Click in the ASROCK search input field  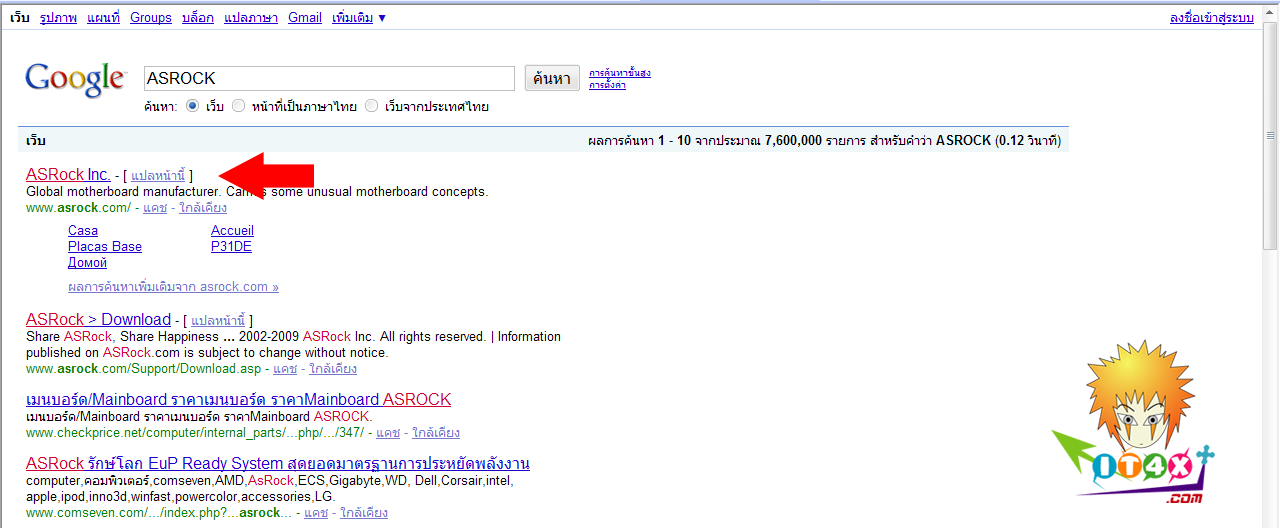coord(329,78)
